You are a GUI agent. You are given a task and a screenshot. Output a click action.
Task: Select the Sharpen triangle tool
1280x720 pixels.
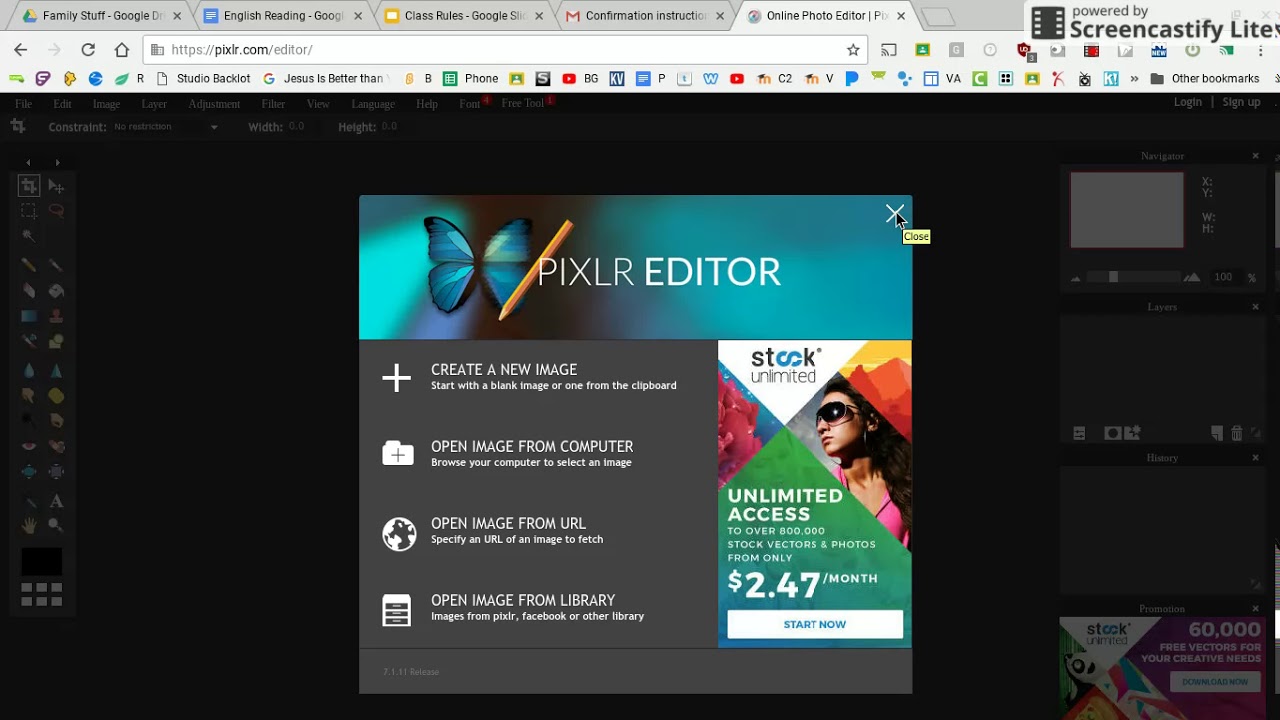click(x=56, y=370)
